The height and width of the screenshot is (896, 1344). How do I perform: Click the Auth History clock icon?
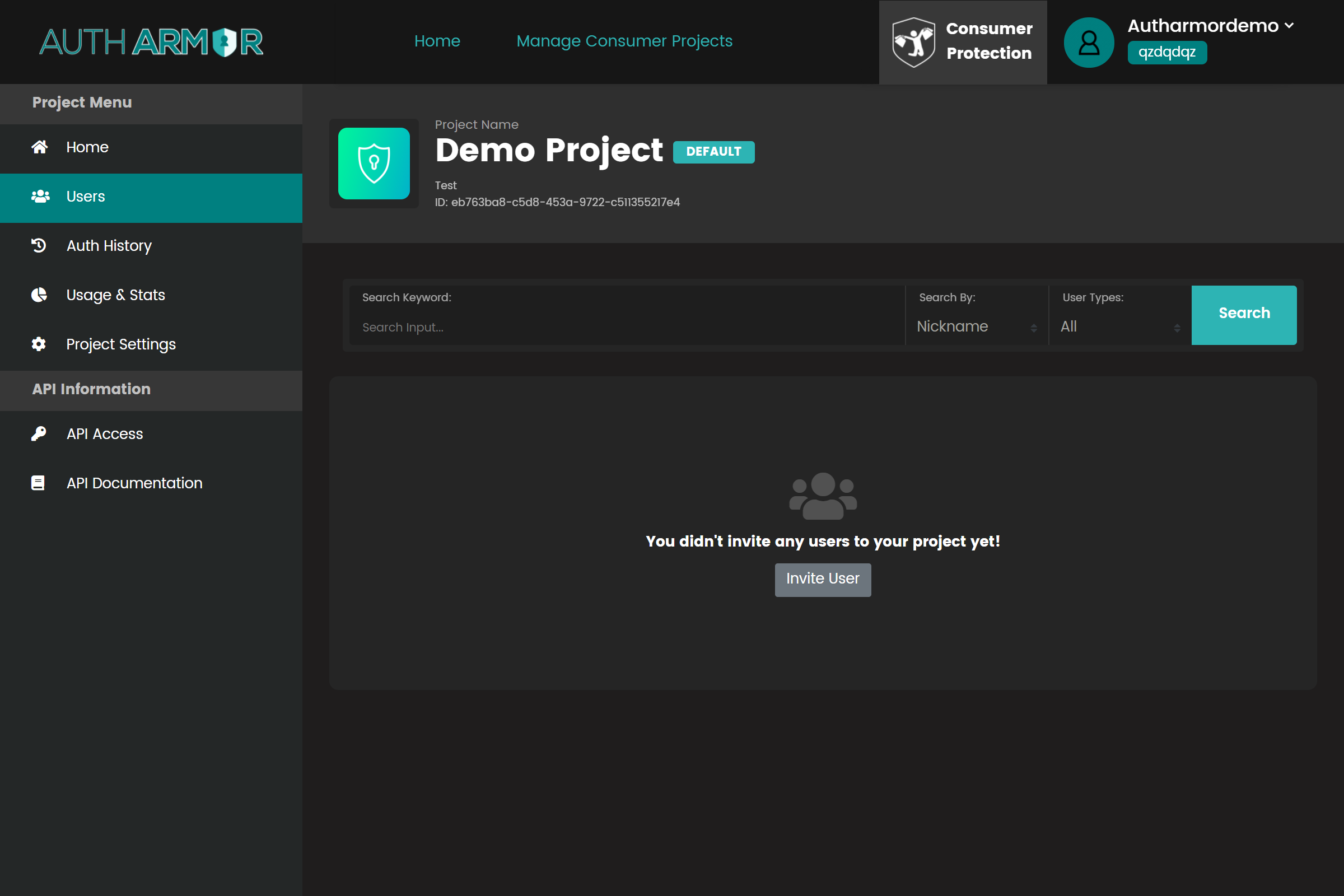[39, 245]
